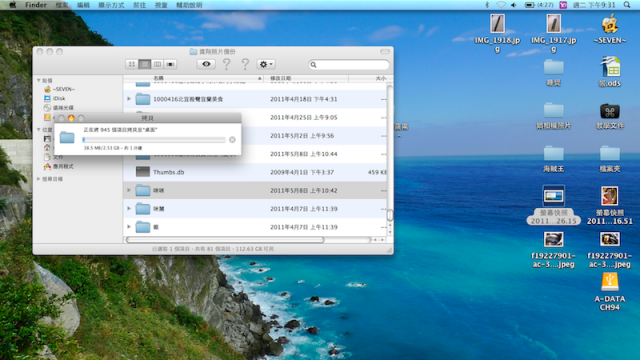The height and width of the screenshot is (360, 640).
Task: Switch Finder window to column view
Action: 158,64
